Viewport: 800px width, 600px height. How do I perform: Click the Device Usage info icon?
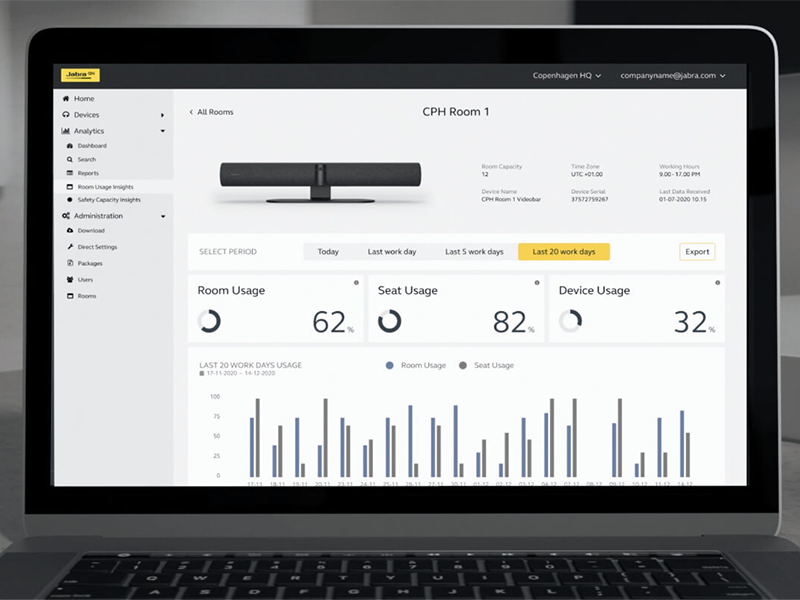coord(717,283)
